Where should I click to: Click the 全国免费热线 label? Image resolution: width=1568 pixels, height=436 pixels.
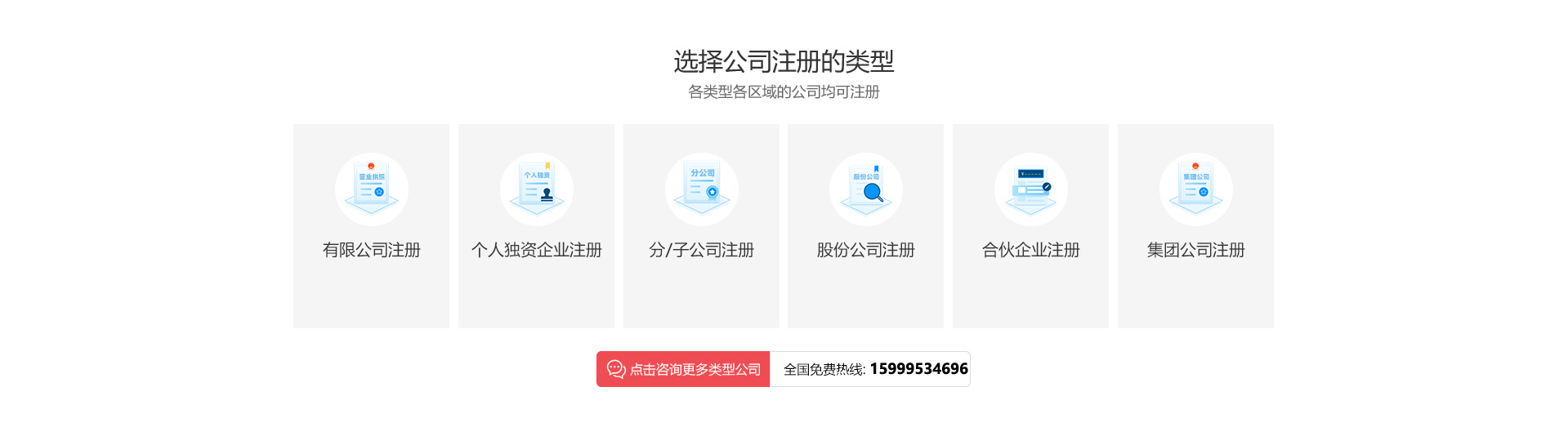point(823,370)
